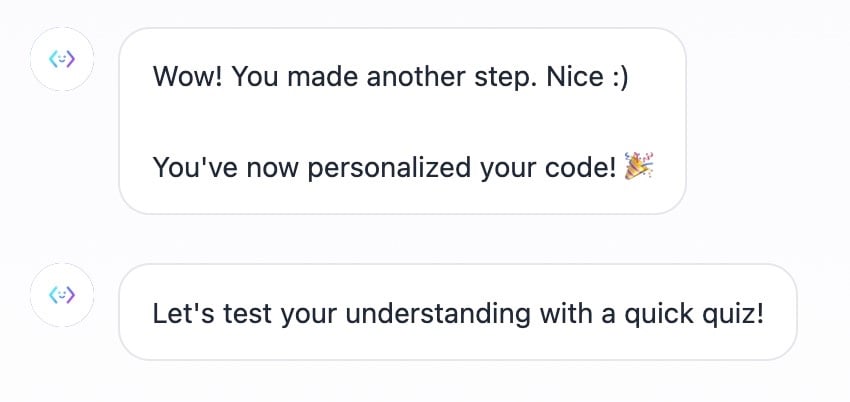Click the right purple bracket in bottom avatar

click(x=72, y=295)
